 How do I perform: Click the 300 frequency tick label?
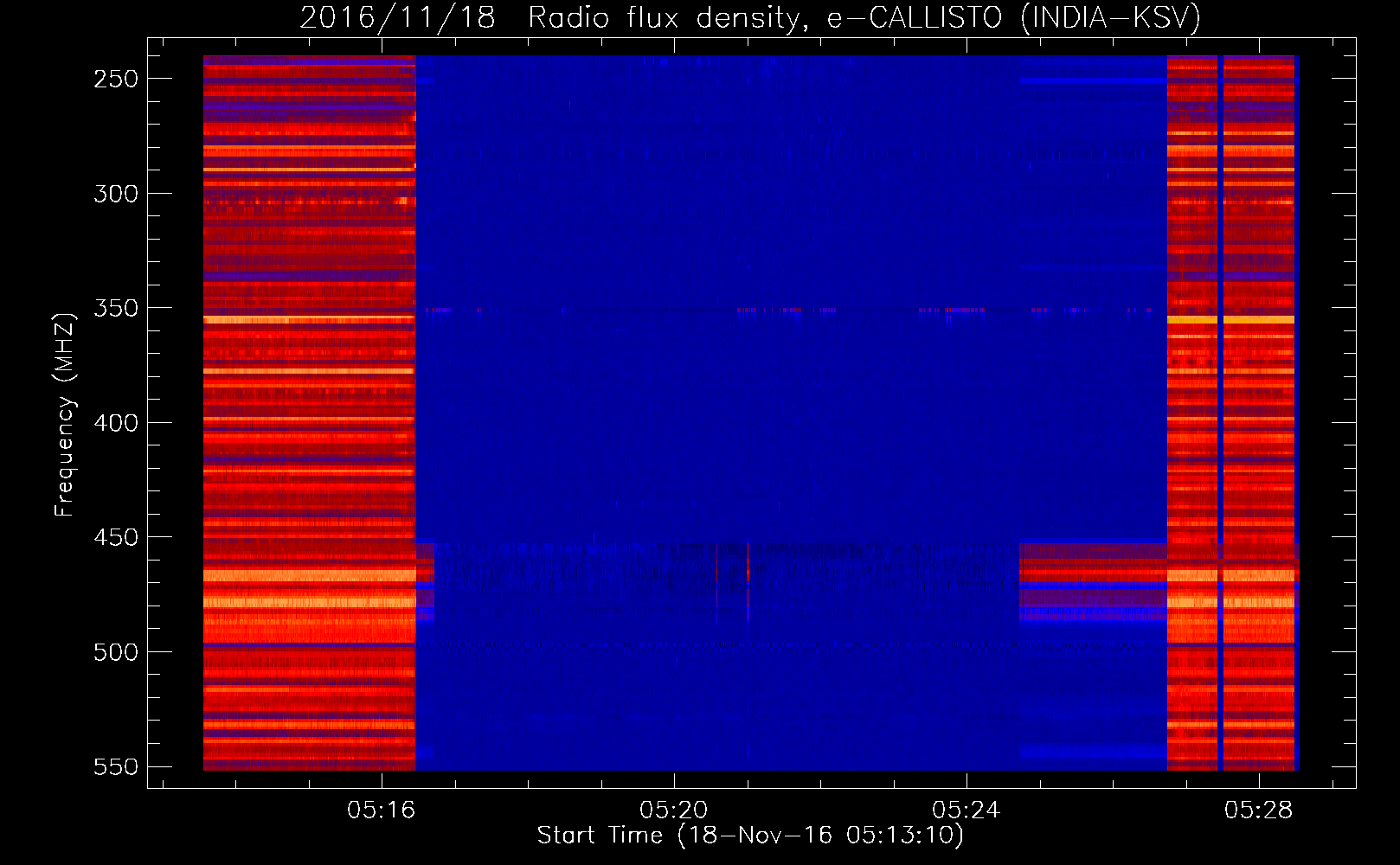(116, 194)
